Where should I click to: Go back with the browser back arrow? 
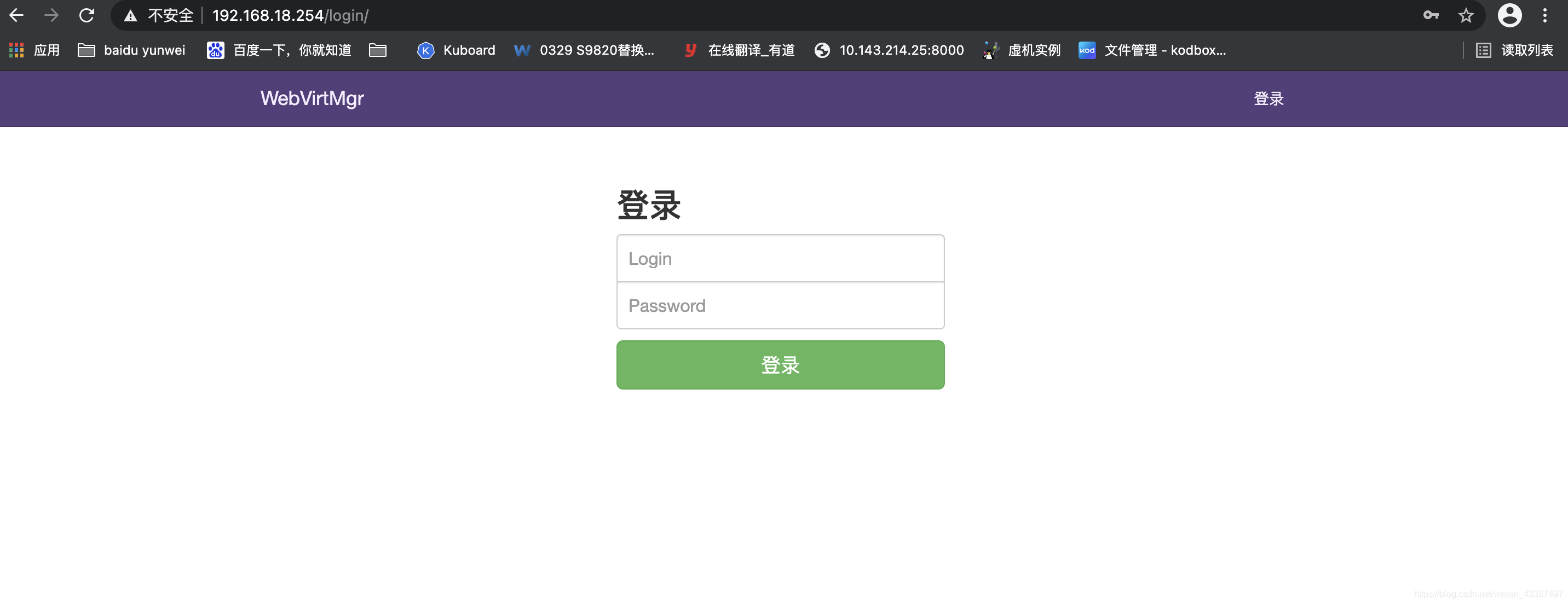16,15
